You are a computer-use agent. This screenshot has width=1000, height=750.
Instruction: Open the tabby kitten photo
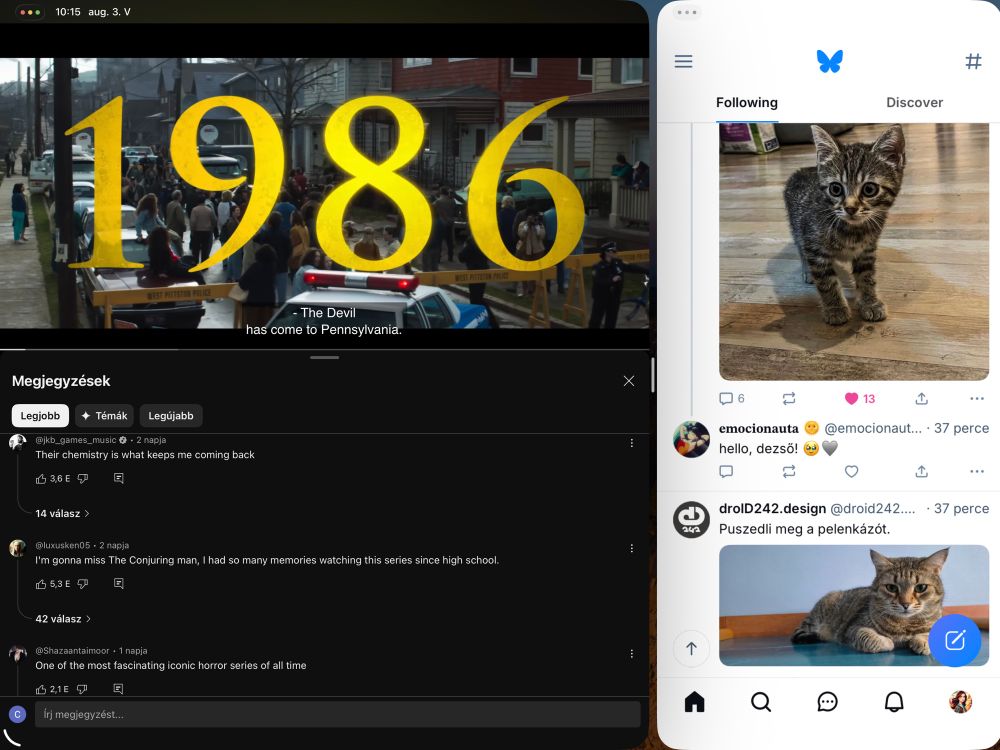pos(853,252)
